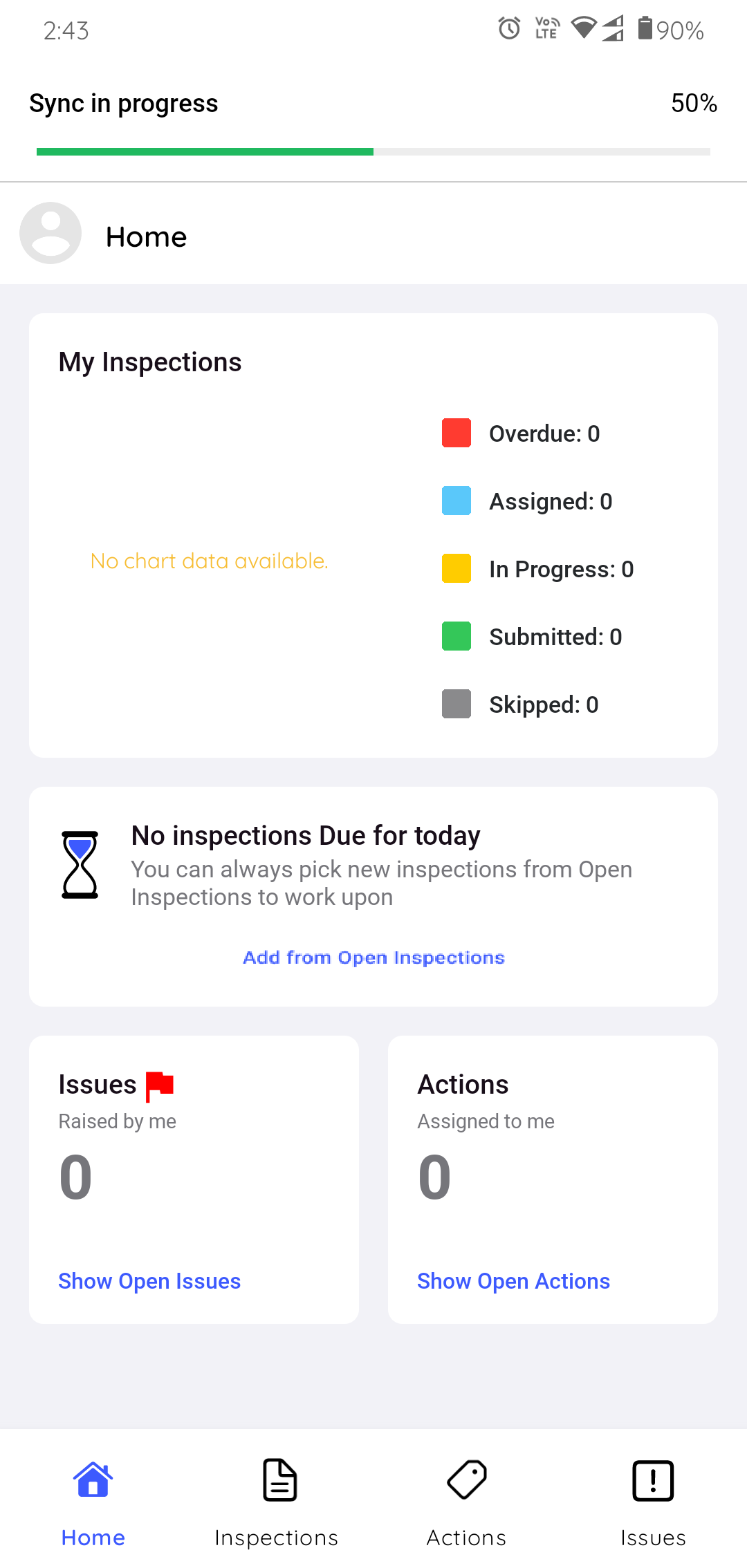The width and height of the screenshot is (747, 1568).
Task: Show Open Issues link
Action: pyautogui.click(x=149, y=1281)
